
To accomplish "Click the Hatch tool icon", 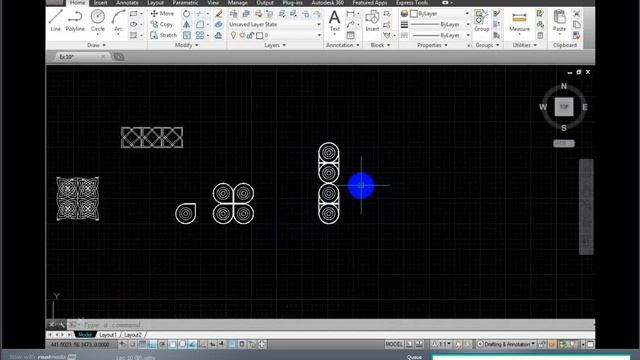I will click(133, 35).
